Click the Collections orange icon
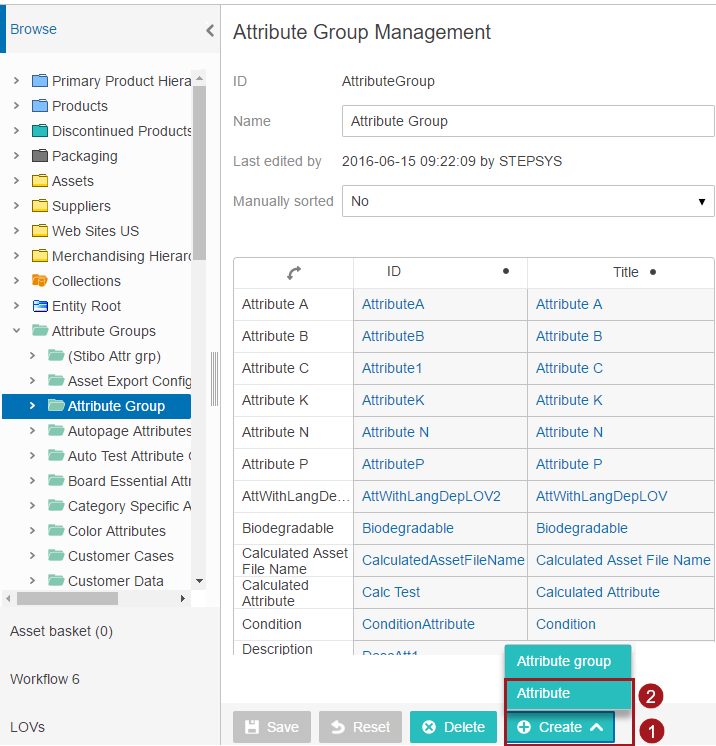 tap(40, 281)
